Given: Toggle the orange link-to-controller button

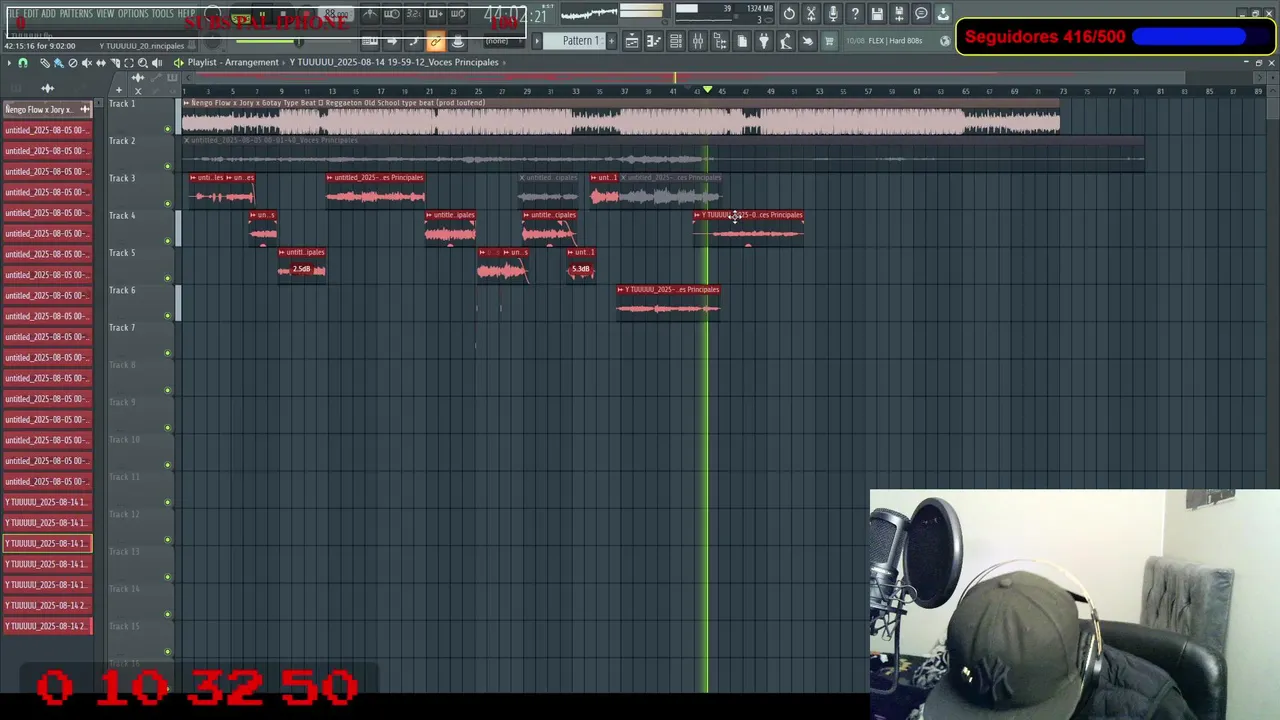Looking at the screenshot, I should pos(435,41).
